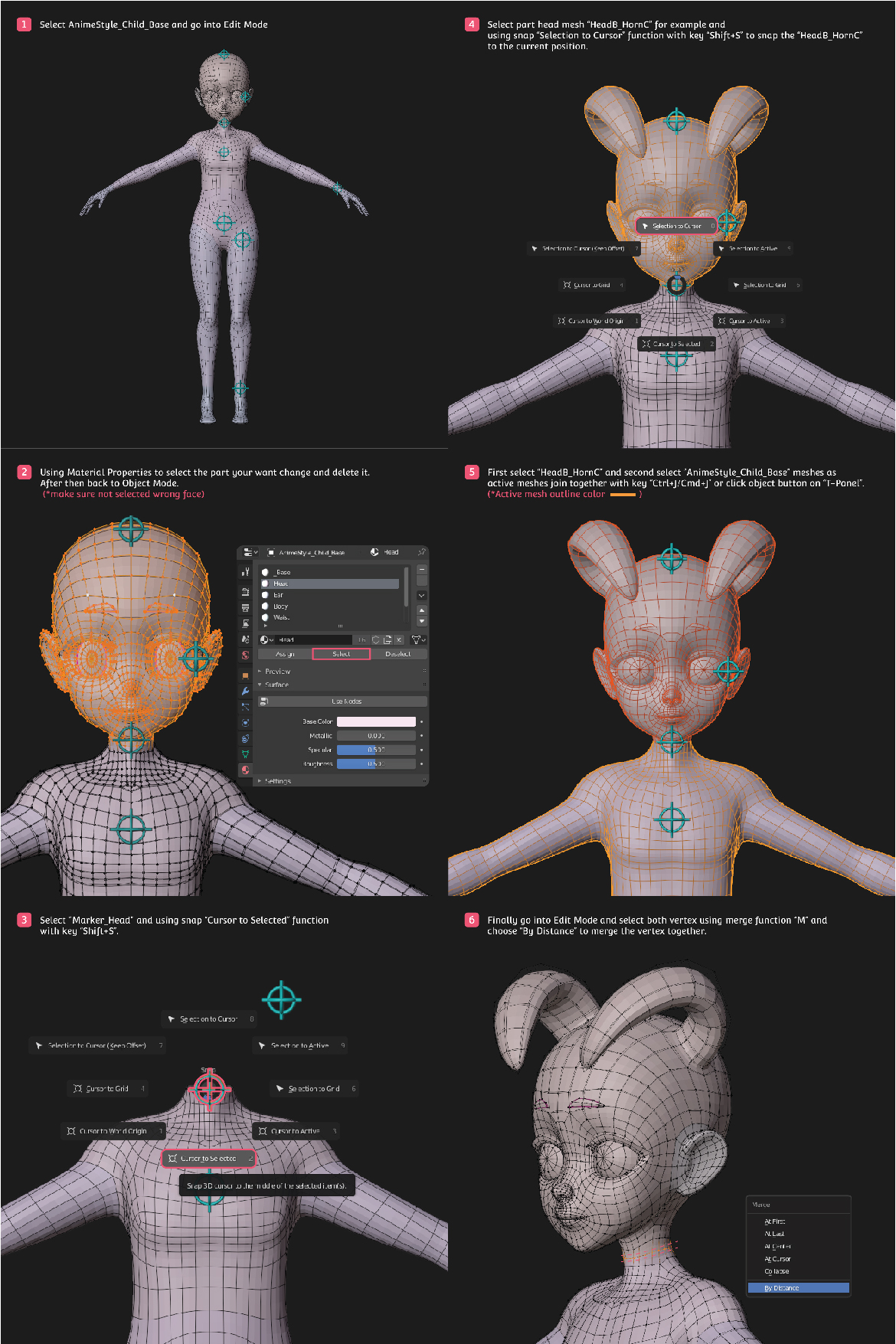
Task: Click the AnimeStyle_Child_Base object icon in header
Action: point(271,552)
